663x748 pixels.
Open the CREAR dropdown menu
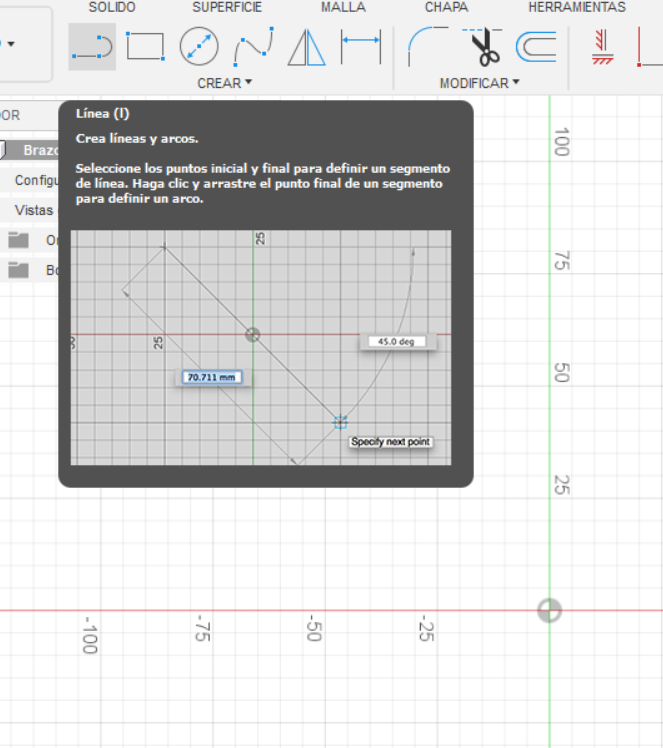click(x=224, y=83)
